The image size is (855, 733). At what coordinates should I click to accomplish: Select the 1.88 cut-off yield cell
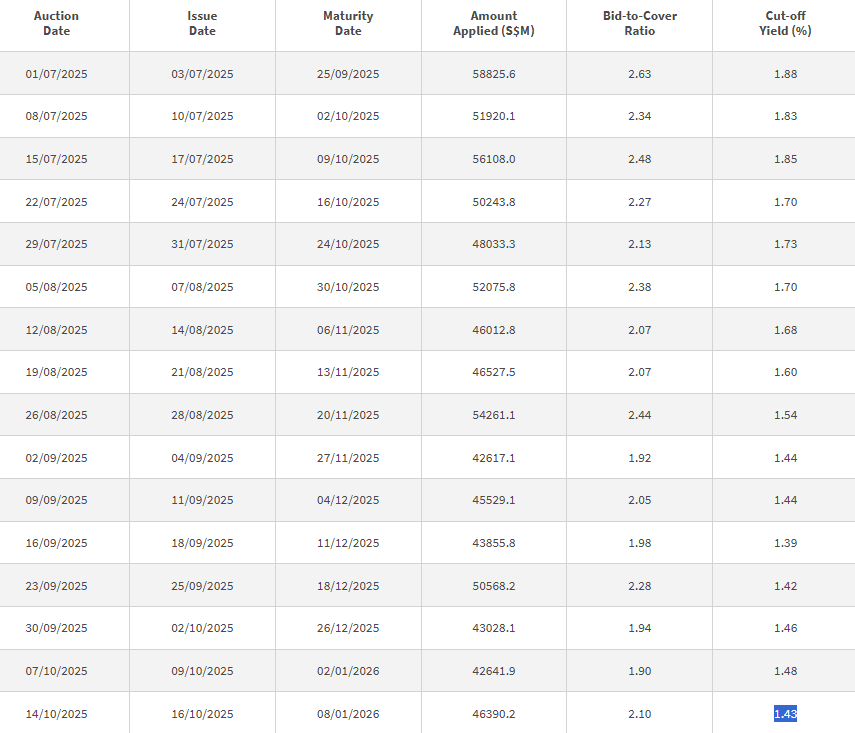click(x=785, y=74)
